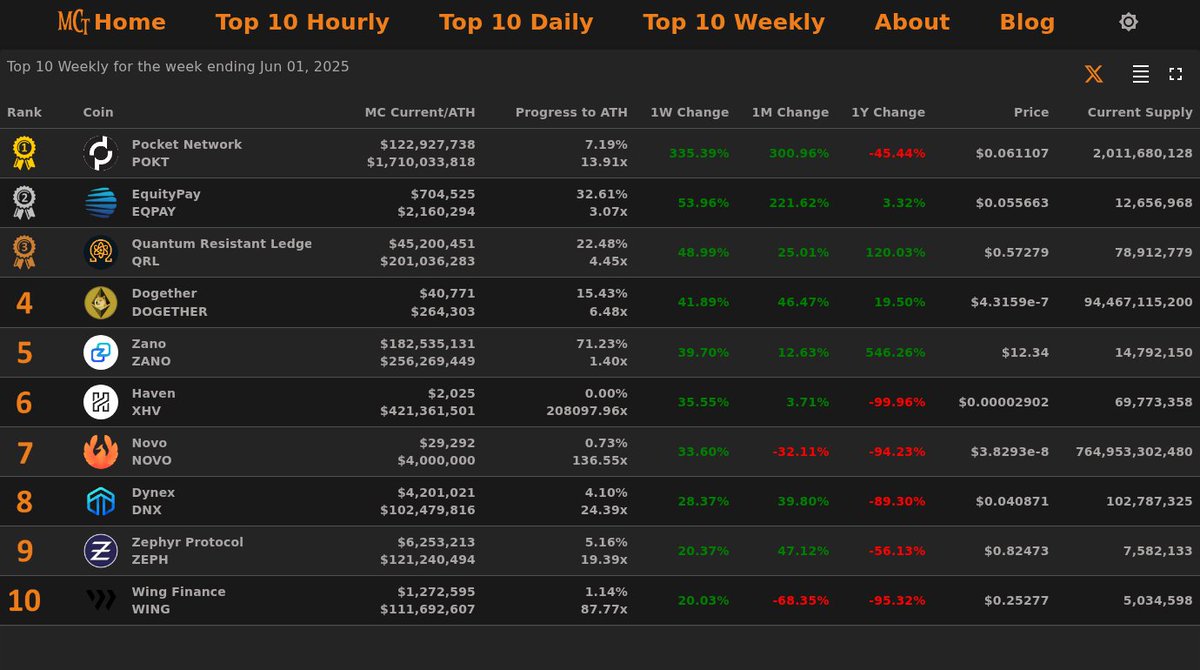The image size is (1200, 670).
Task: Click the $0.061107 POKT price
Action: pos(1012,153)
